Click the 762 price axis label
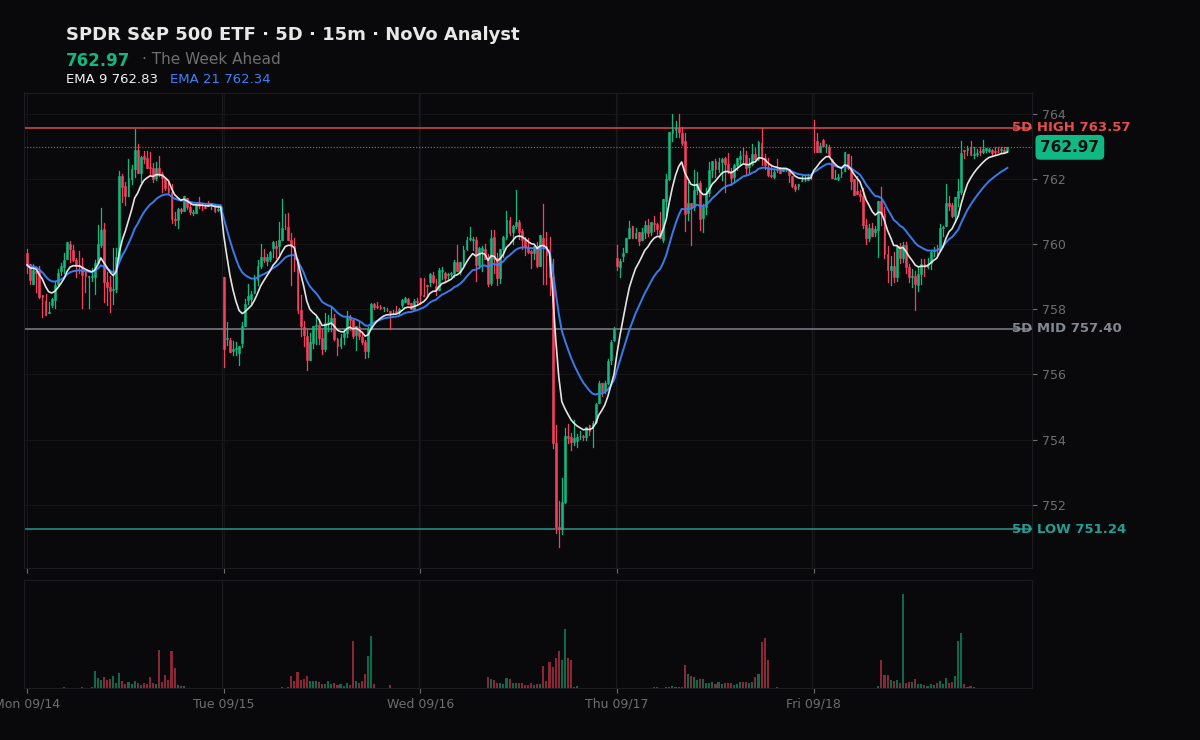1200x740 pixels. [x=1054, y=180]
